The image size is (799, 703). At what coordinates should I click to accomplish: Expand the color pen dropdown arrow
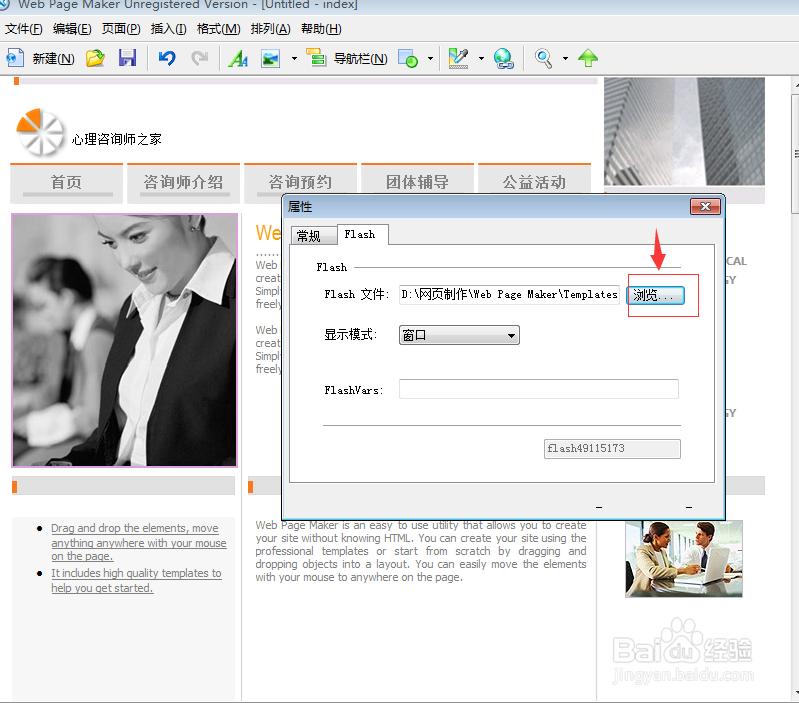[x=481, y=59]
